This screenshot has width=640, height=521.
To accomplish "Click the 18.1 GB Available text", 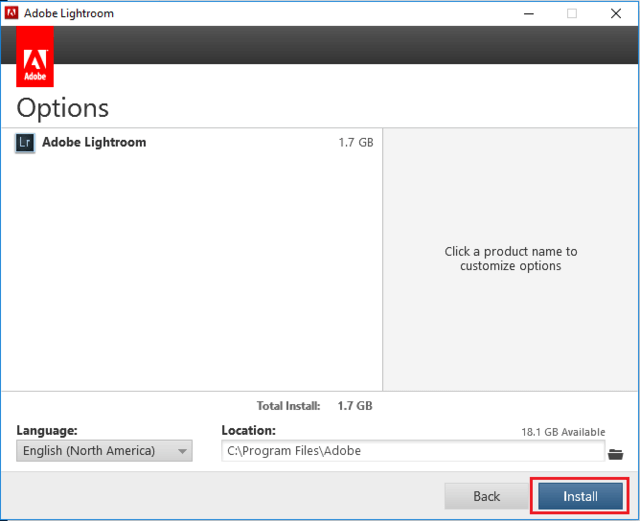I will tap(563, 432).
